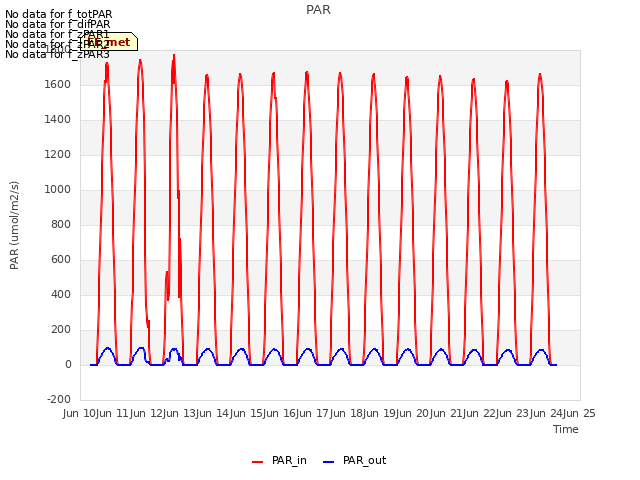This screenshot has height=480, width=640.
Task: Click the PAR_out legend entry
Action: [x=354, y=461]
